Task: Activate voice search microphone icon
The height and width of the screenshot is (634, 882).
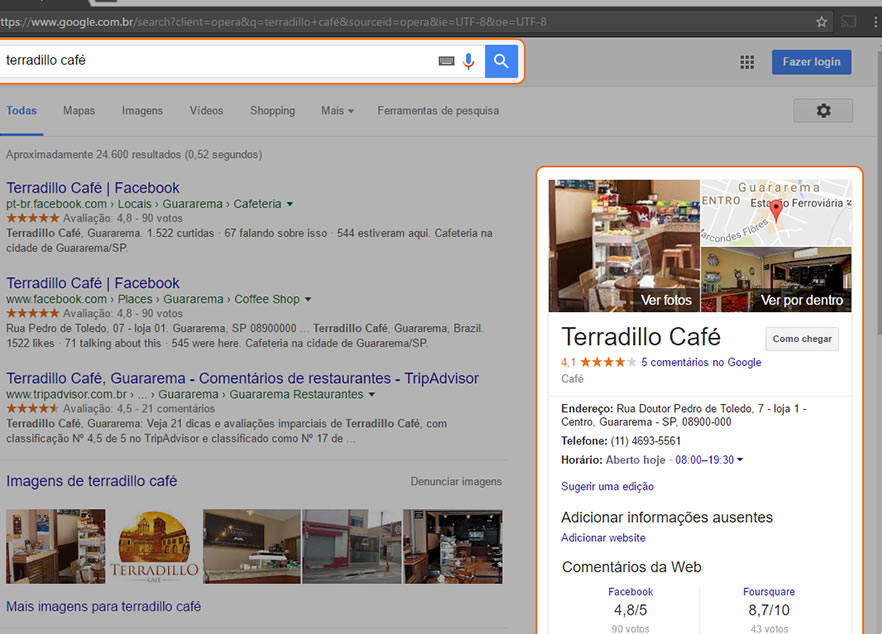Action: [x=468, y=61]
